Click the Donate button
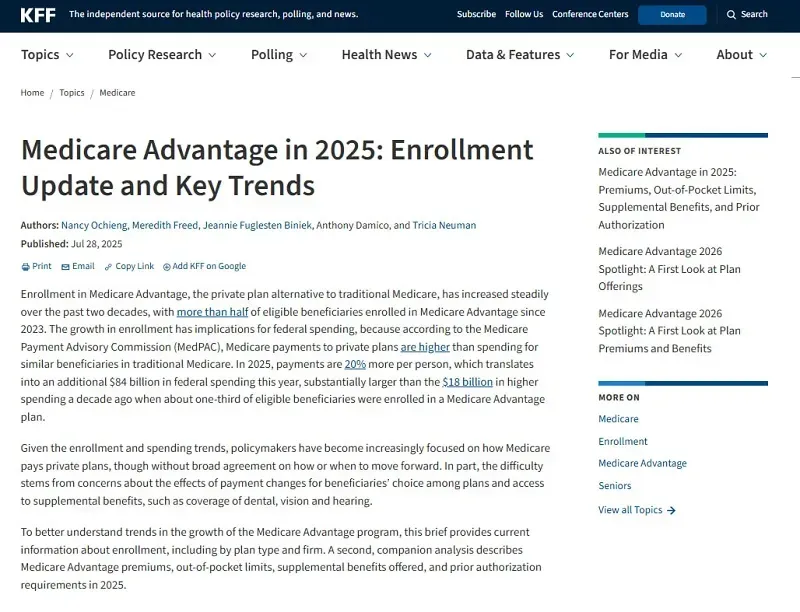The image size is (800, 612). [671, 14]
